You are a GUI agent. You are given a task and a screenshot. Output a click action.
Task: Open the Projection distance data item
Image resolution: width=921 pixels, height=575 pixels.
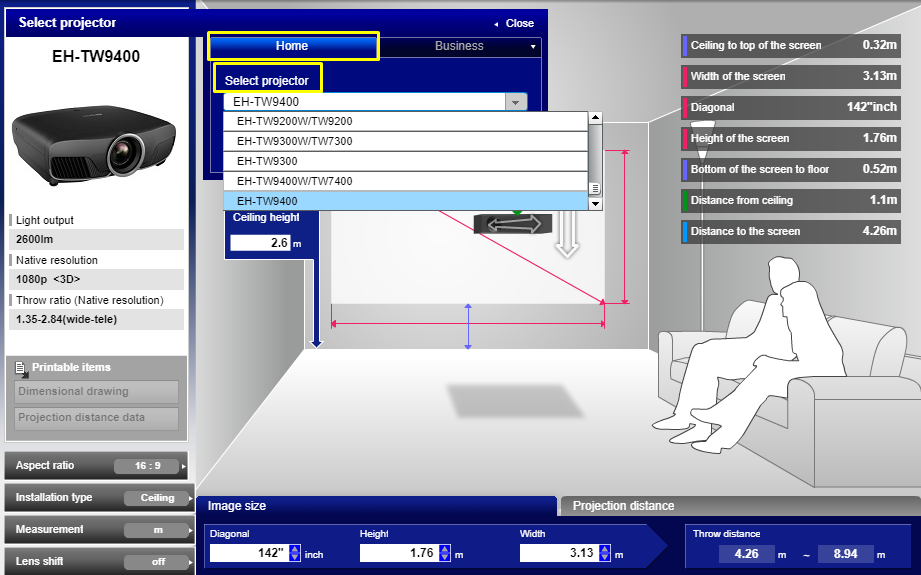point(96,418)
